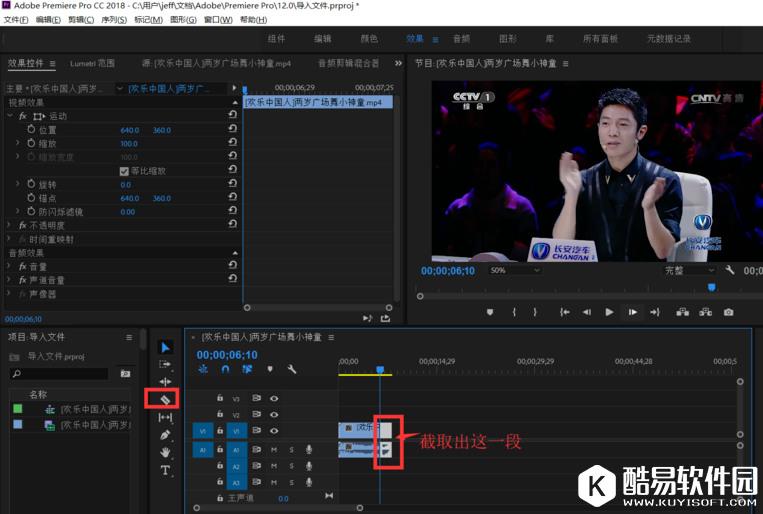Open the wrench settings in Program Monitor
This screenshot has height=514, width=763.
coord(730,270)
